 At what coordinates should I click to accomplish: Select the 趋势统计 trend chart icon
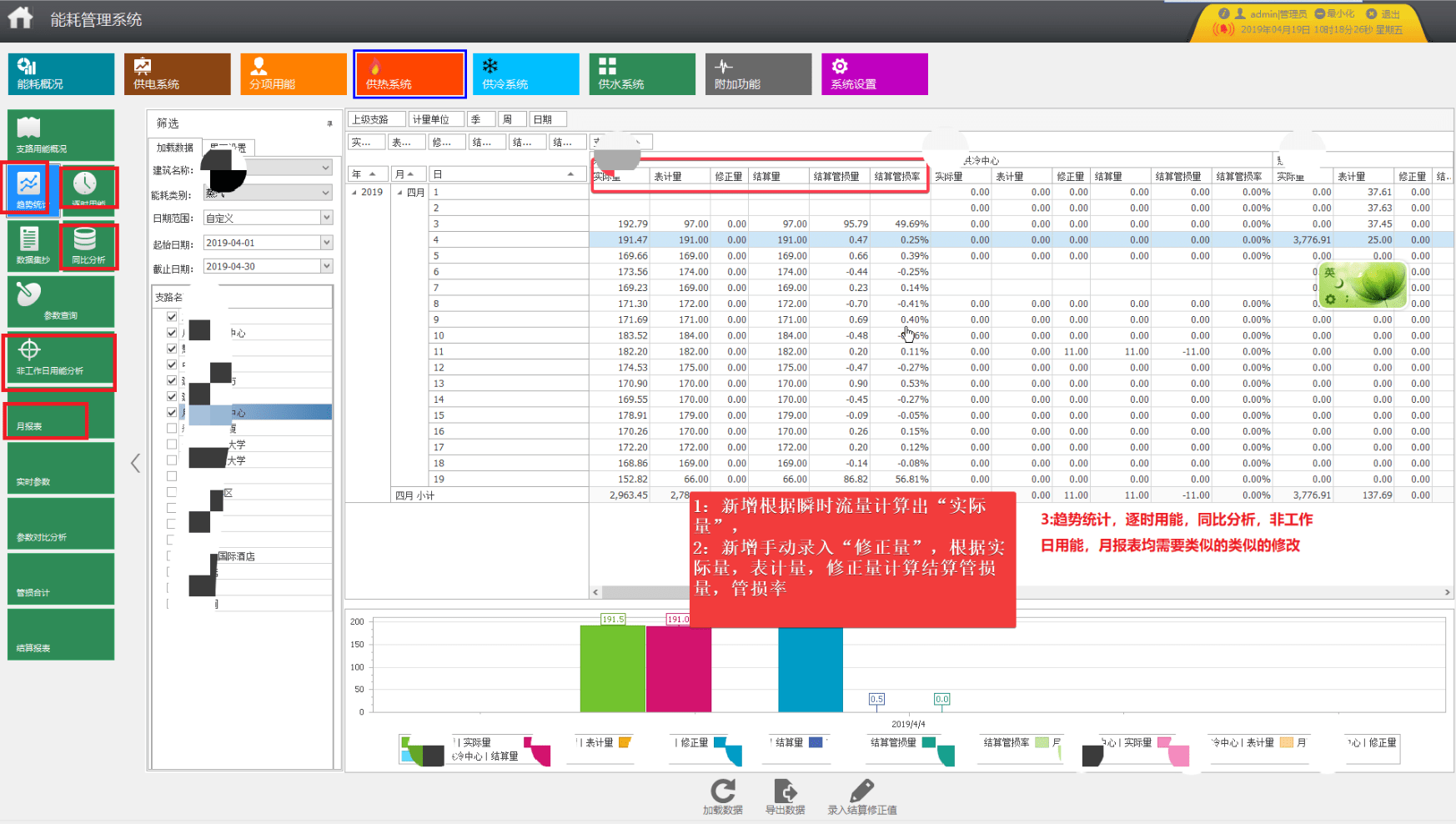point(29,188)
